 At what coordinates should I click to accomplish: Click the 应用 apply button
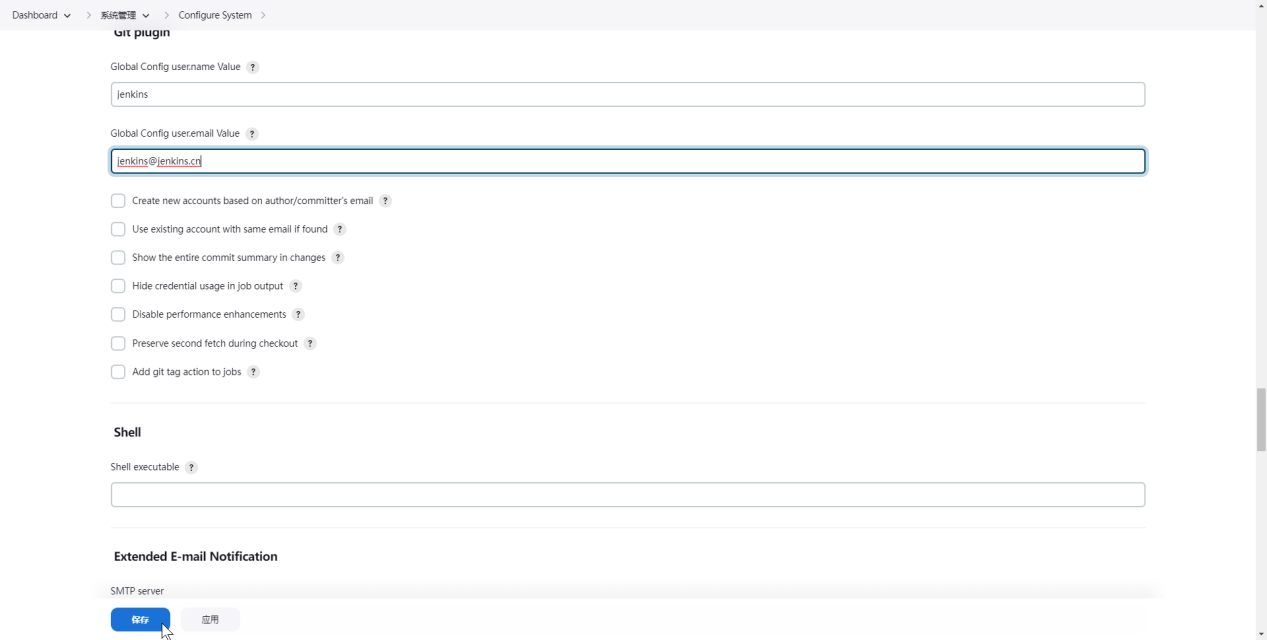[x=210, y=620]
